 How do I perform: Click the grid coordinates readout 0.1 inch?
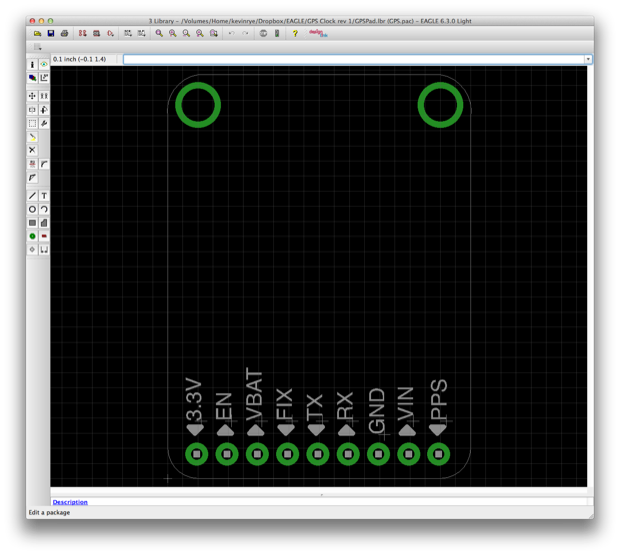79,59
